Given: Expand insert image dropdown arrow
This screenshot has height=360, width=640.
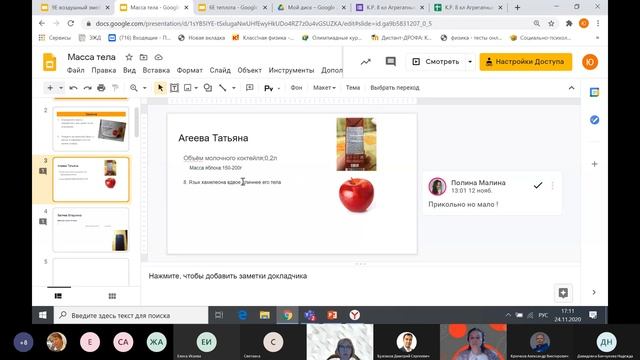Looking at the screenshot, I should [196, 88].
